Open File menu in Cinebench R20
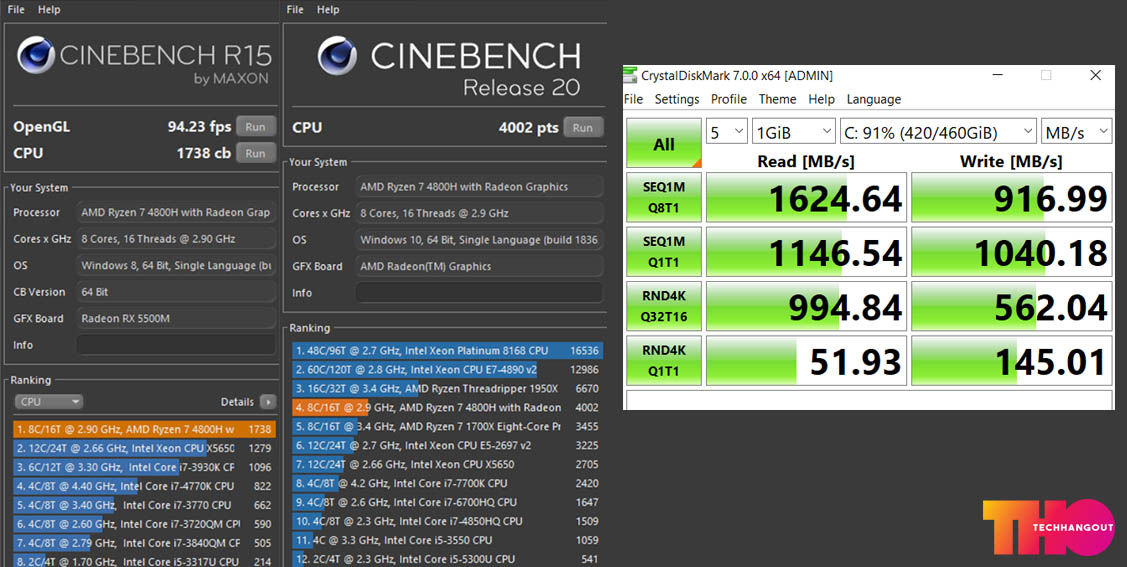The image size is (1127, 567). [x=295, y=9]
